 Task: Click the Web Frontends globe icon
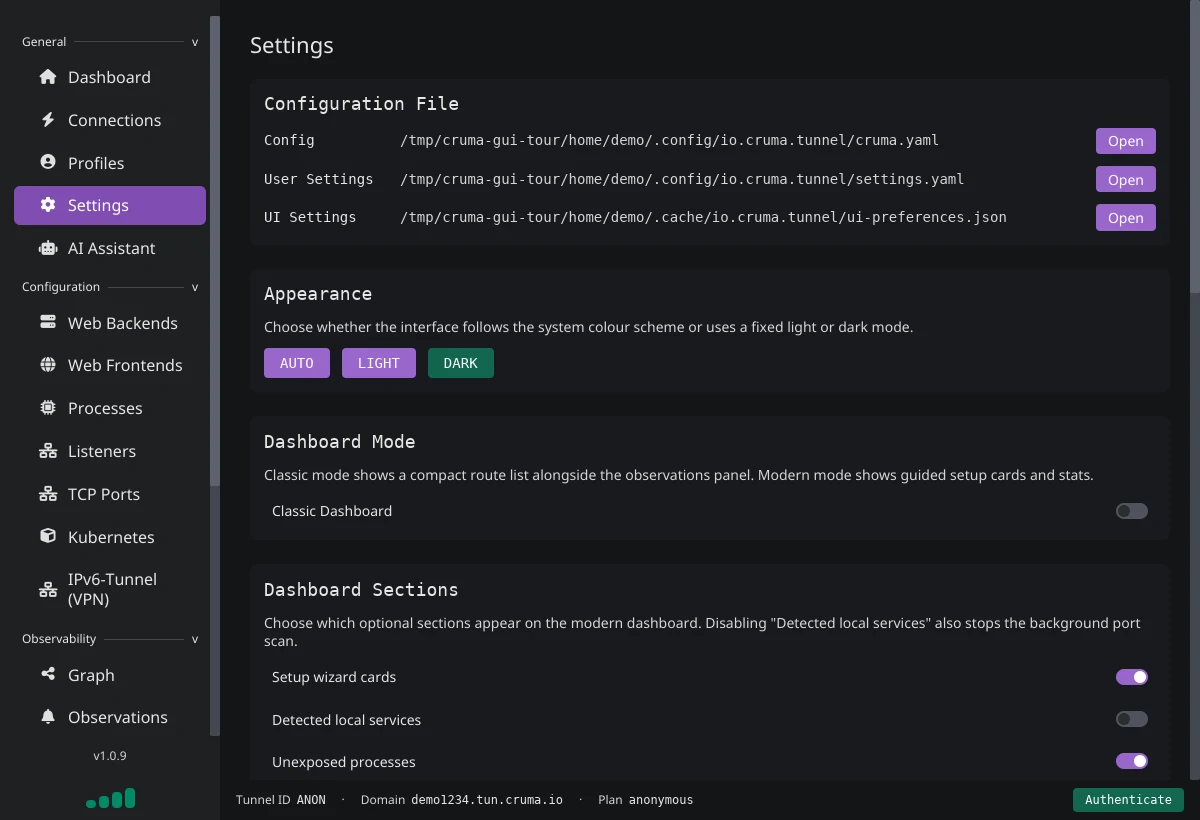[48, 365]
